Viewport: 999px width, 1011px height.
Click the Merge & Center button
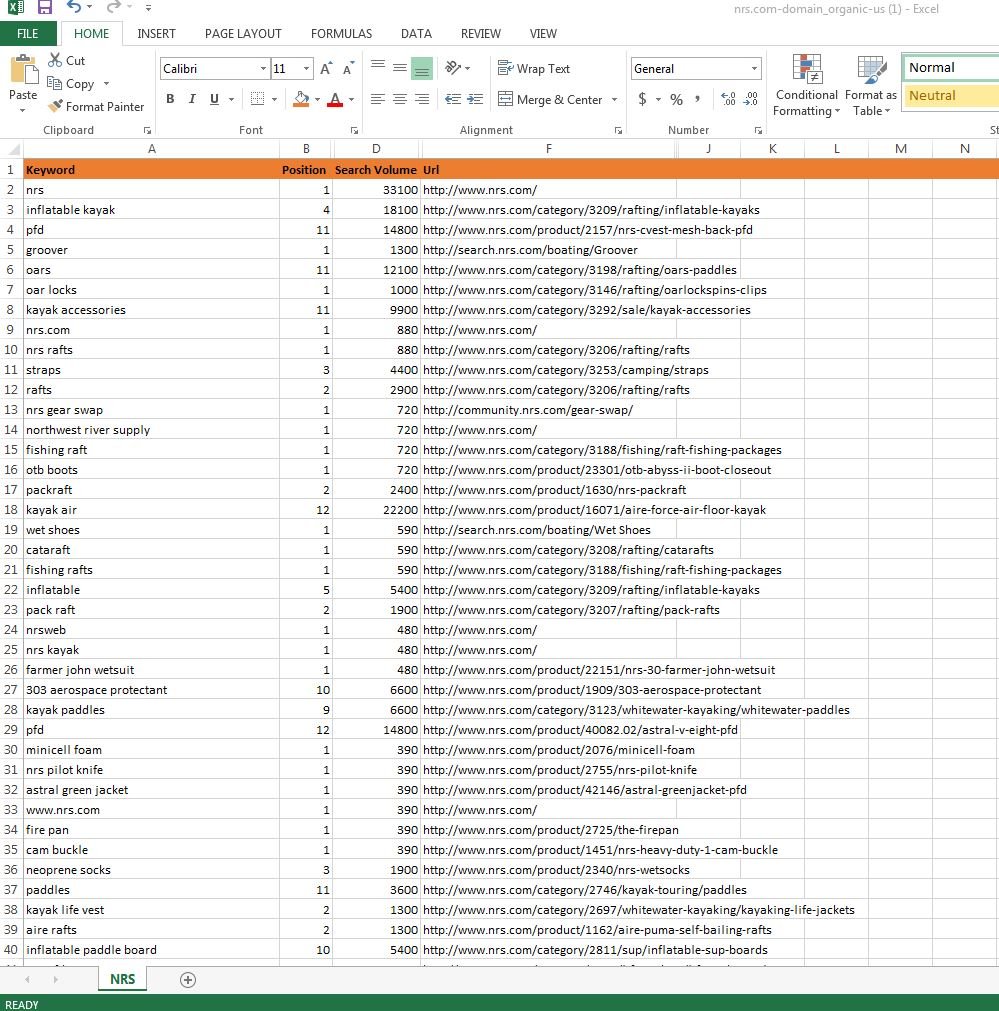tap(550, 99)
